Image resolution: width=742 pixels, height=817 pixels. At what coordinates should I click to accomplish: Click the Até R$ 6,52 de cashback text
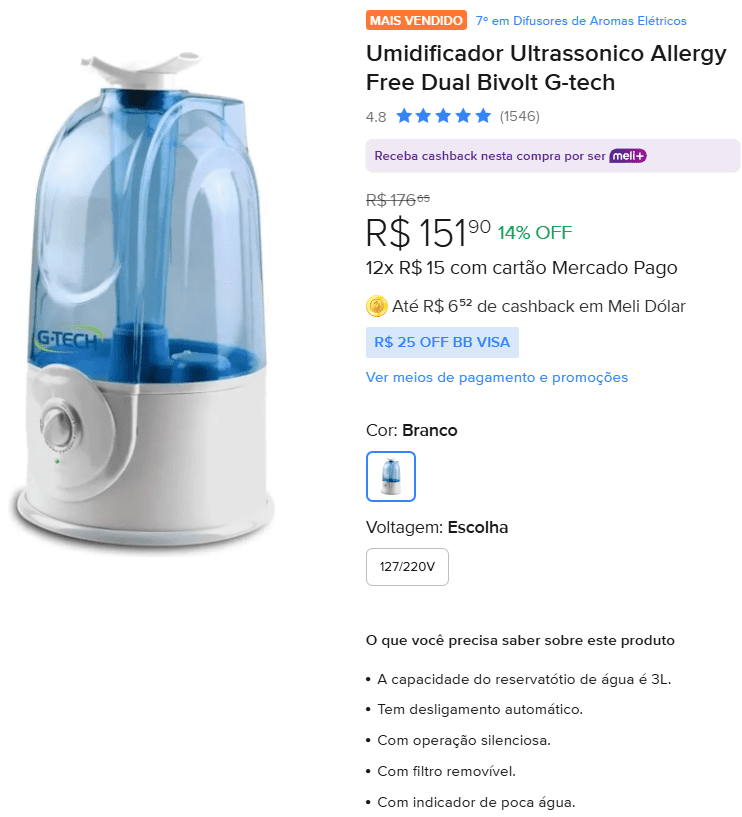[x=539, y=306]
